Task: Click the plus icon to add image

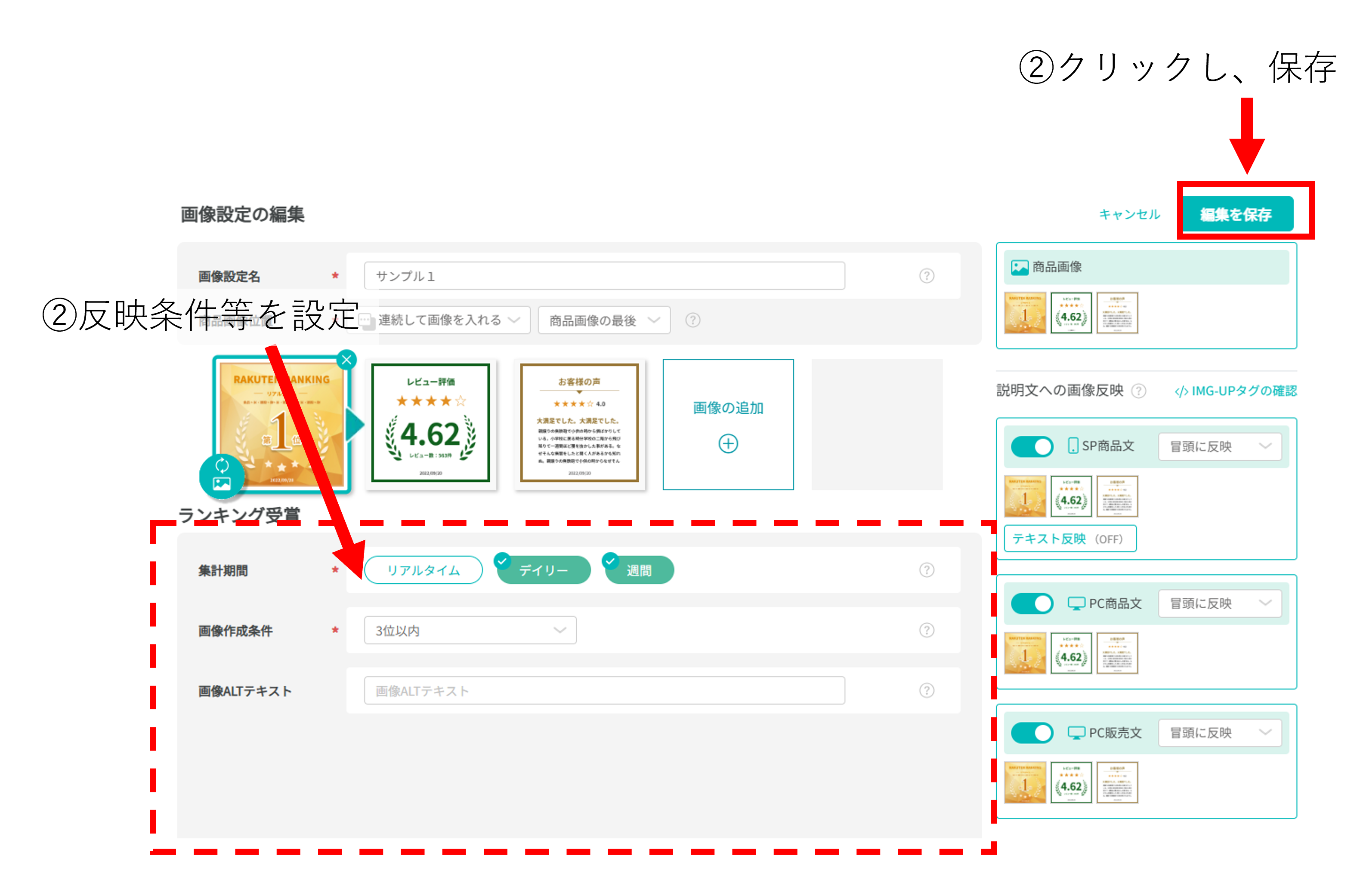Action: (728, 443)
